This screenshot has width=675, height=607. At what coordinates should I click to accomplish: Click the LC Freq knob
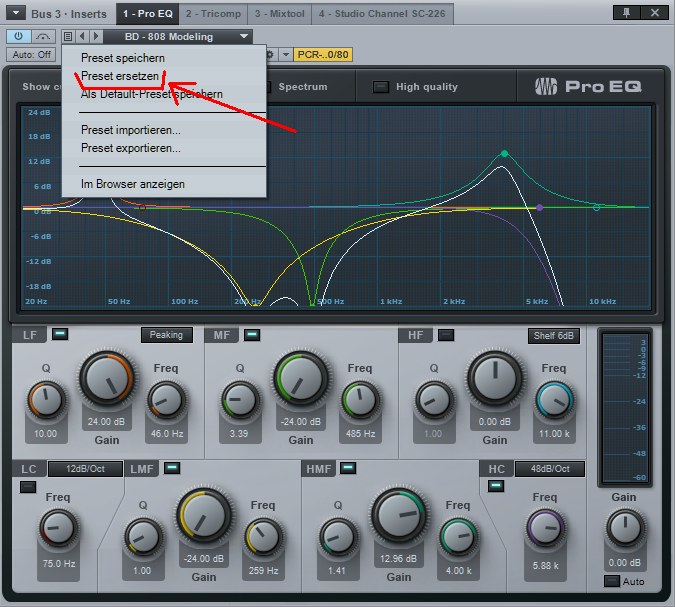pos(59,529)
